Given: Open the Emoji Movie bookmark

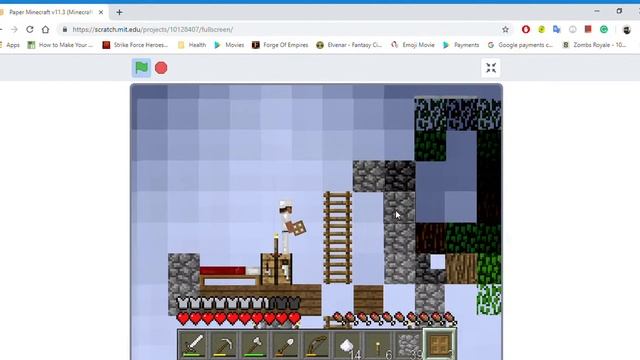Looking at the screenshot, I should (x=413, y=45).
